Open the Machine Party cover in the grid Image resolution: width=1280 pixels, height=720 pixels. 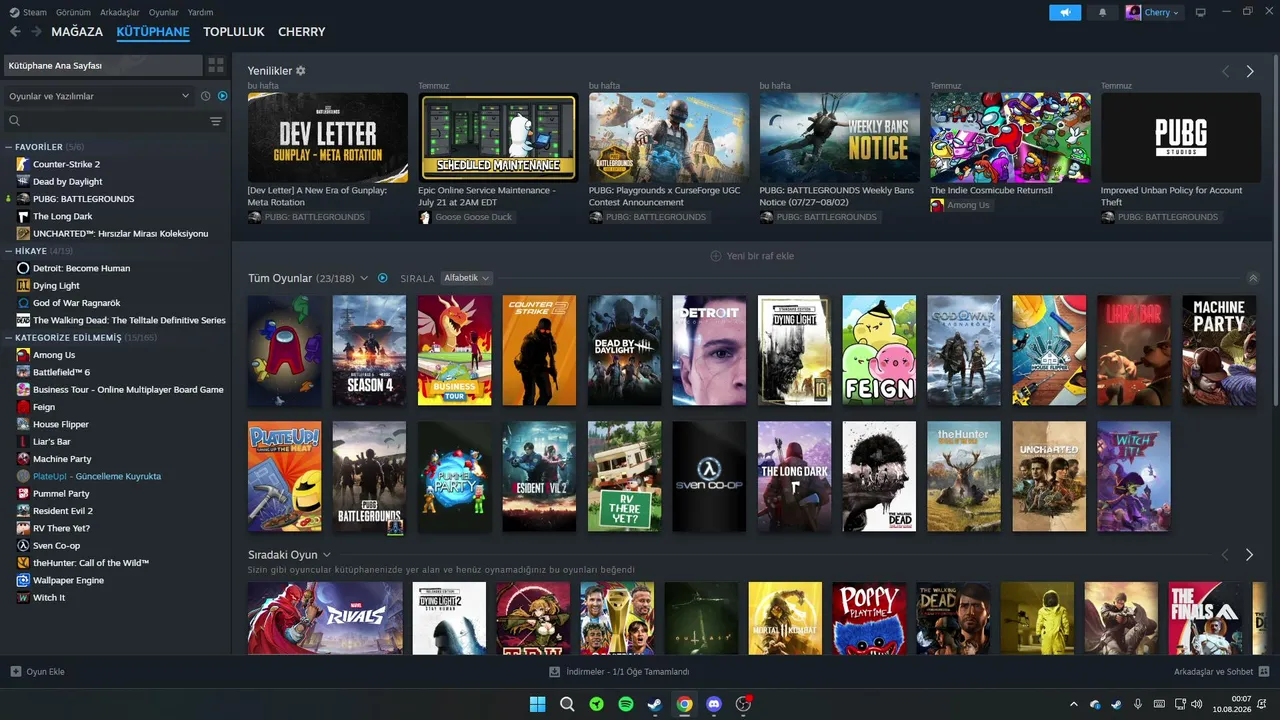[x=1219, y=350]
